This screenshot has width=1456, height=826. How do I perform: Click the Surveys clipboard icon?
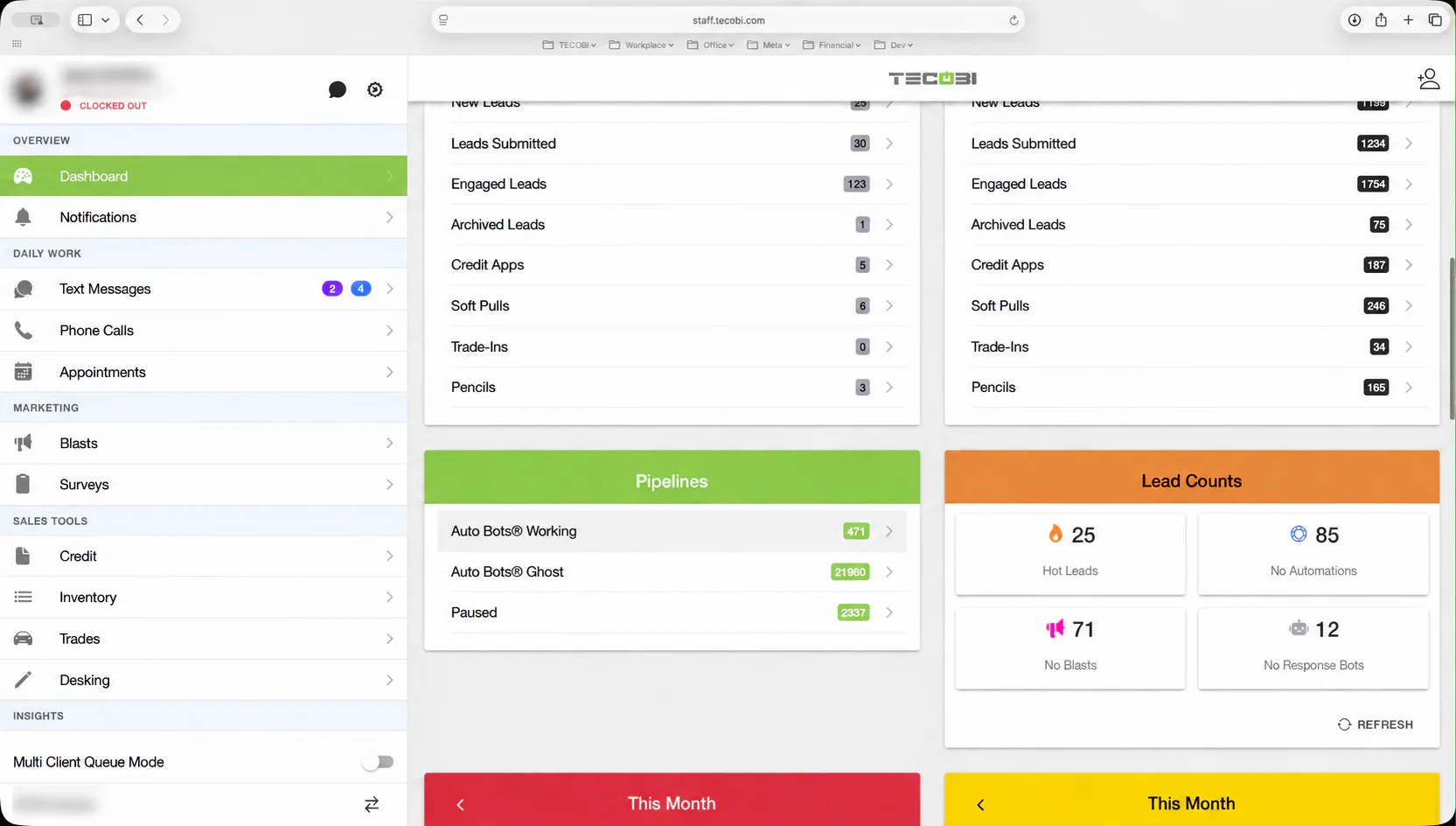point(24,484)
